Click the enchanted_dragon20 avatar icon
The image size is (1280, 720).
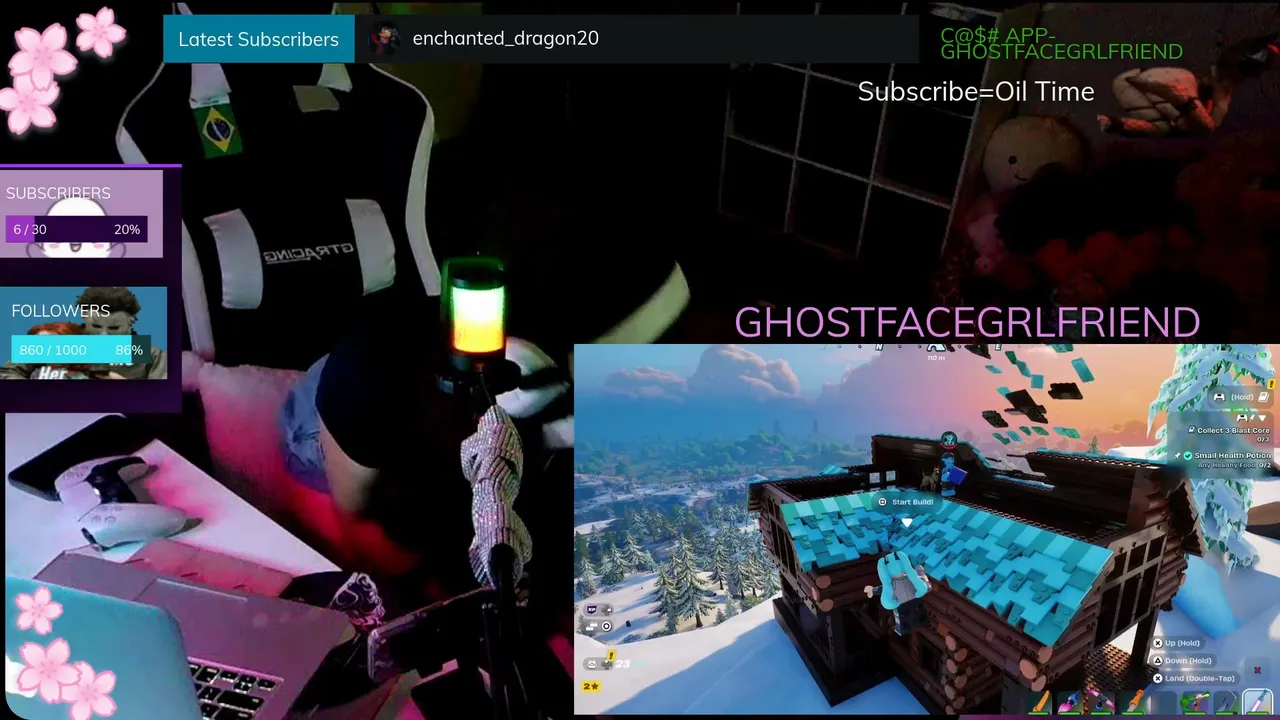[384, 39]
